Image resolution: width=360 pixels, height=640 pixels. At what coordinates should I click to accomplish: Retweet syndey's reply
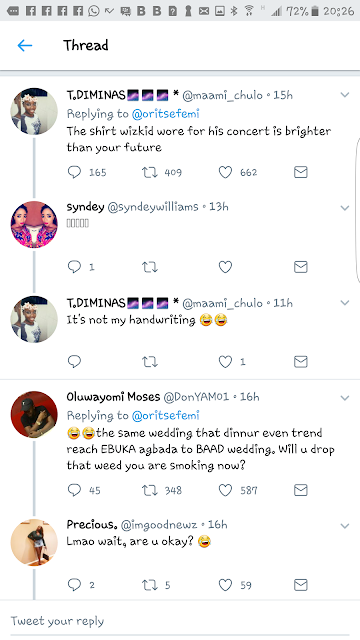tap(149, 267)
